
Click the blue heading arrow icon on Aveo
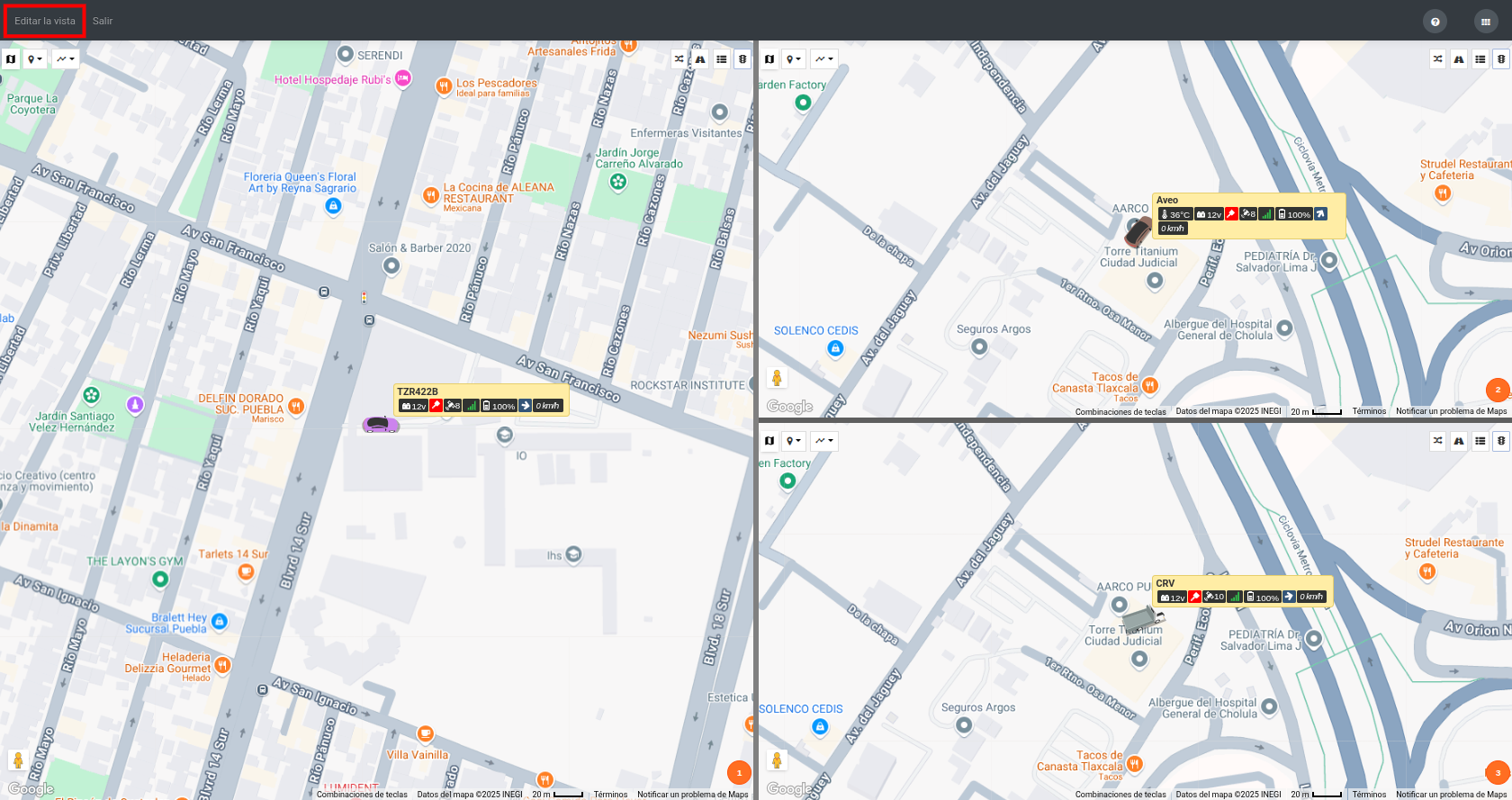tap(1320, 214)
